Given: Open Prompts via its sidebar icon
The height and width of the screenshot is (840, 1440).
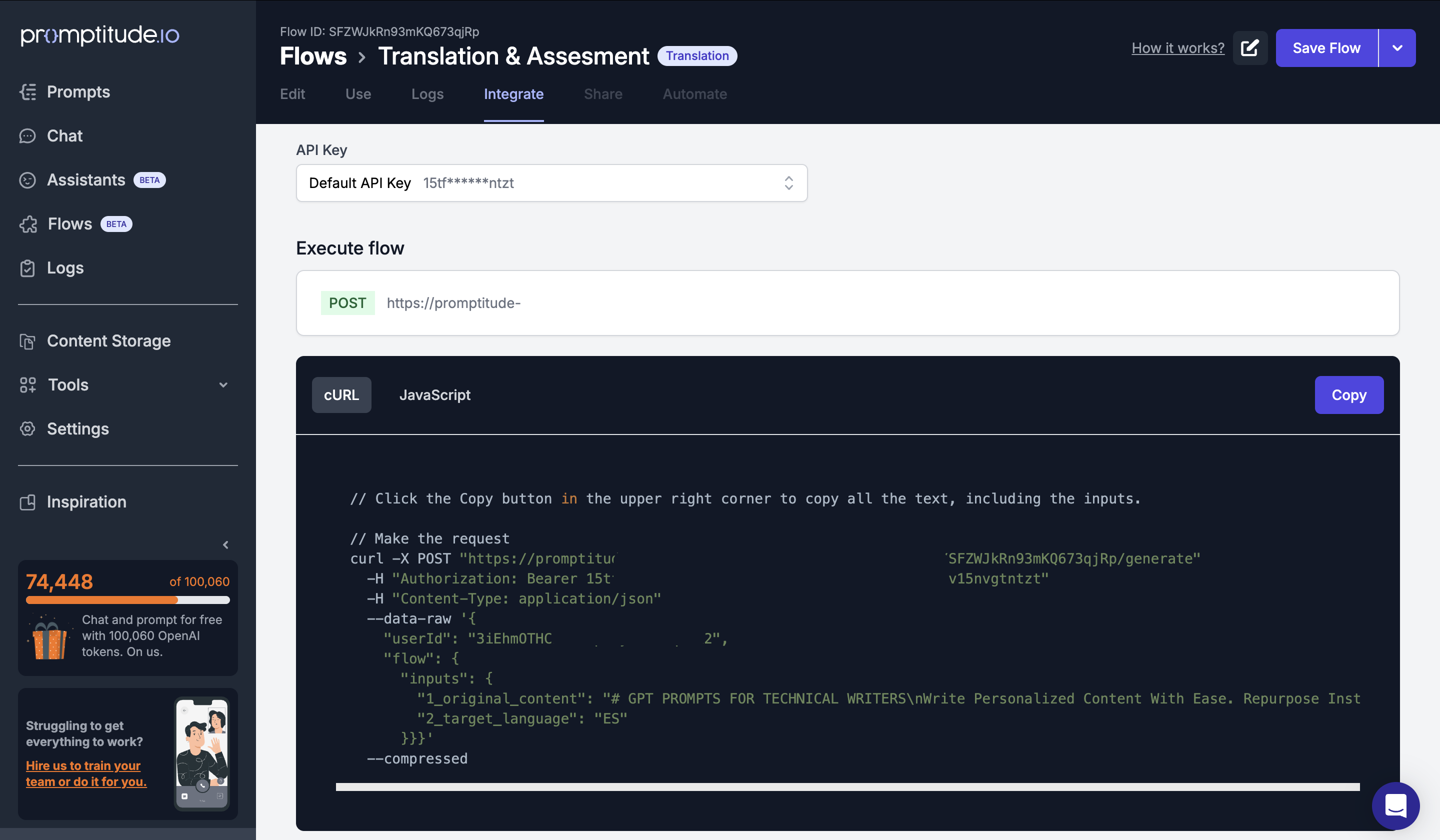Looking at the screenshot, I should pos(27,92).
